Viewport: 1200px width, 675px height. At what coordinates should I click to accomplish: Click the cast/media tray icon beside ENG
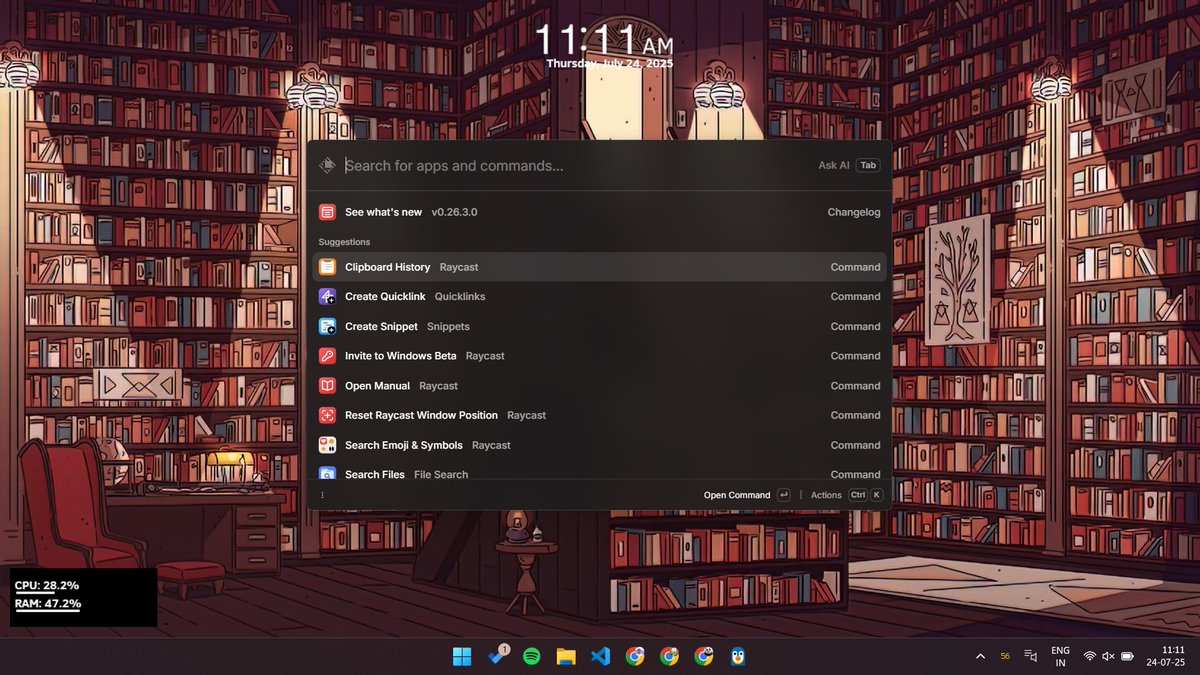pyautogui.click(x=1031, y=656)
